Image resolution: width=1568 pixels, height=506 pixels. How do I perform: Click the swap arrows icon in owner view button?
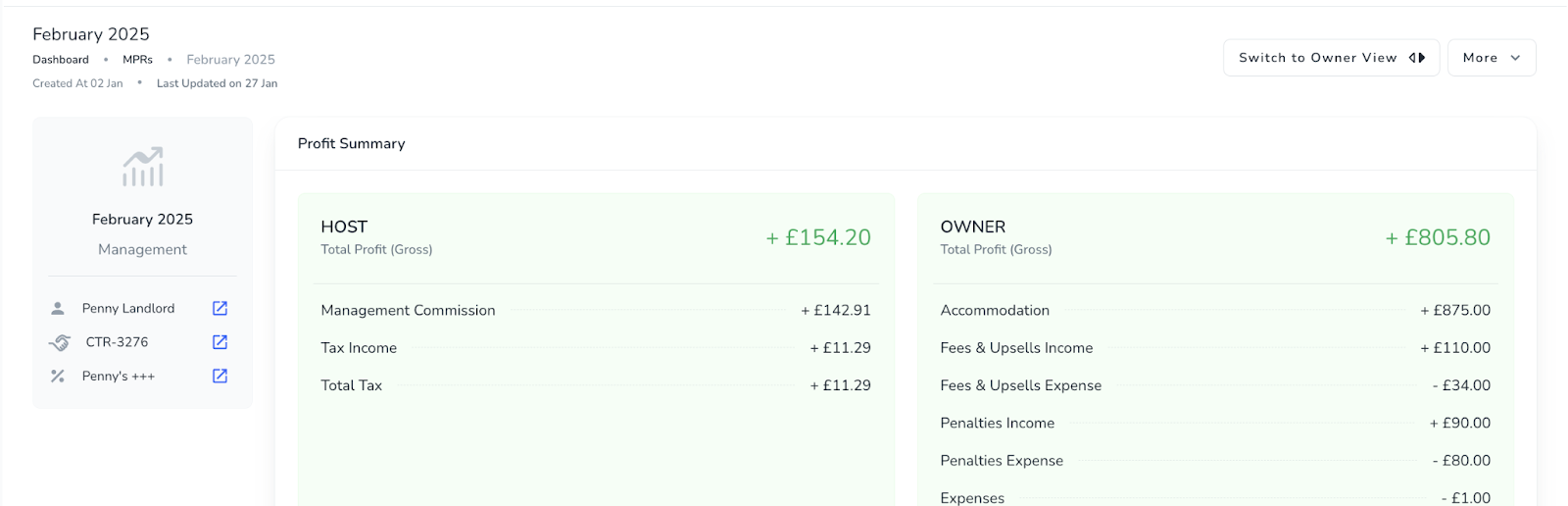pyautogui.click(x=1417, y=58)
